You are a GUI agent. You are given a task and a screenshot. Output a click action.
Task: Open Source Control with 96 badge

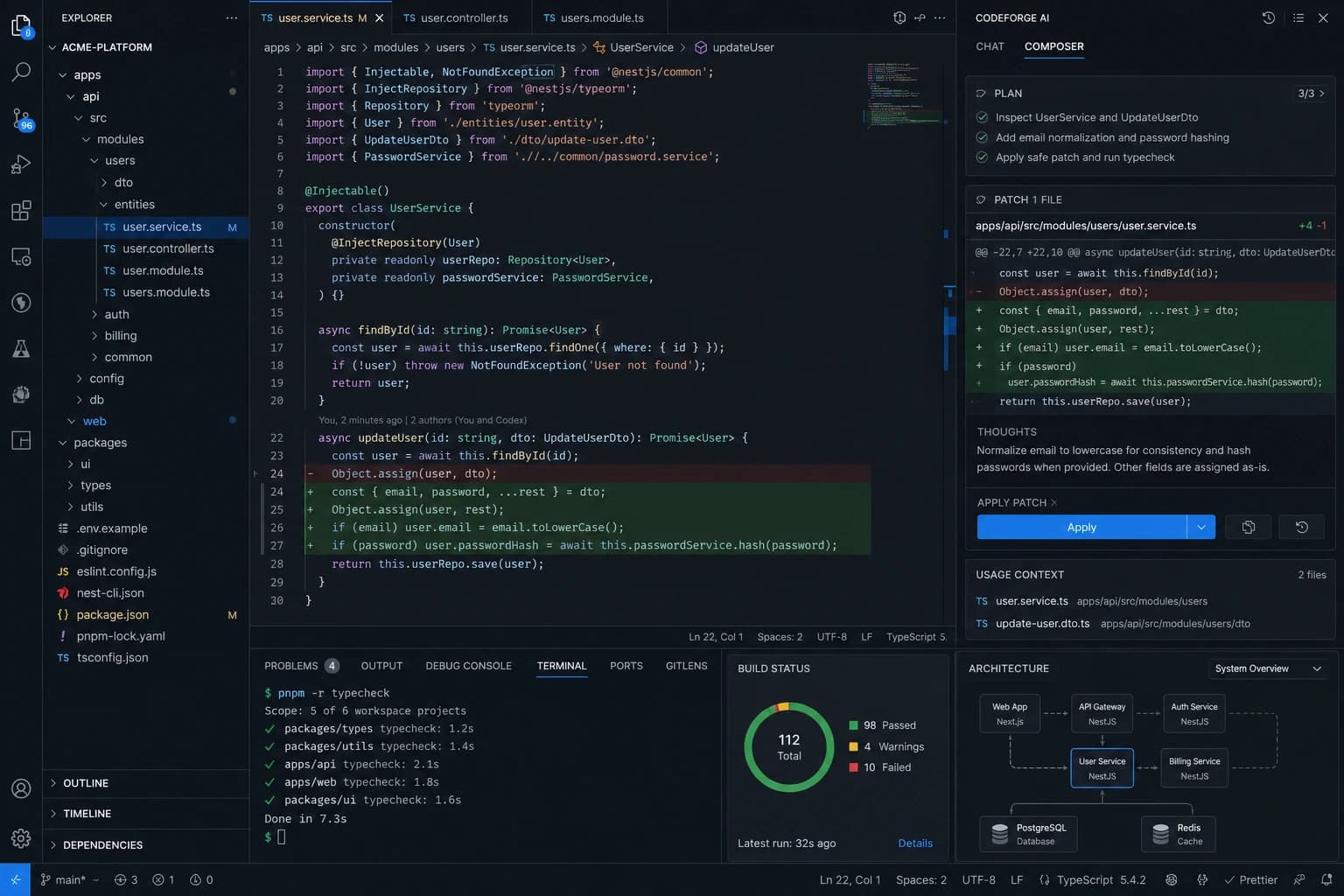point(22,118)
